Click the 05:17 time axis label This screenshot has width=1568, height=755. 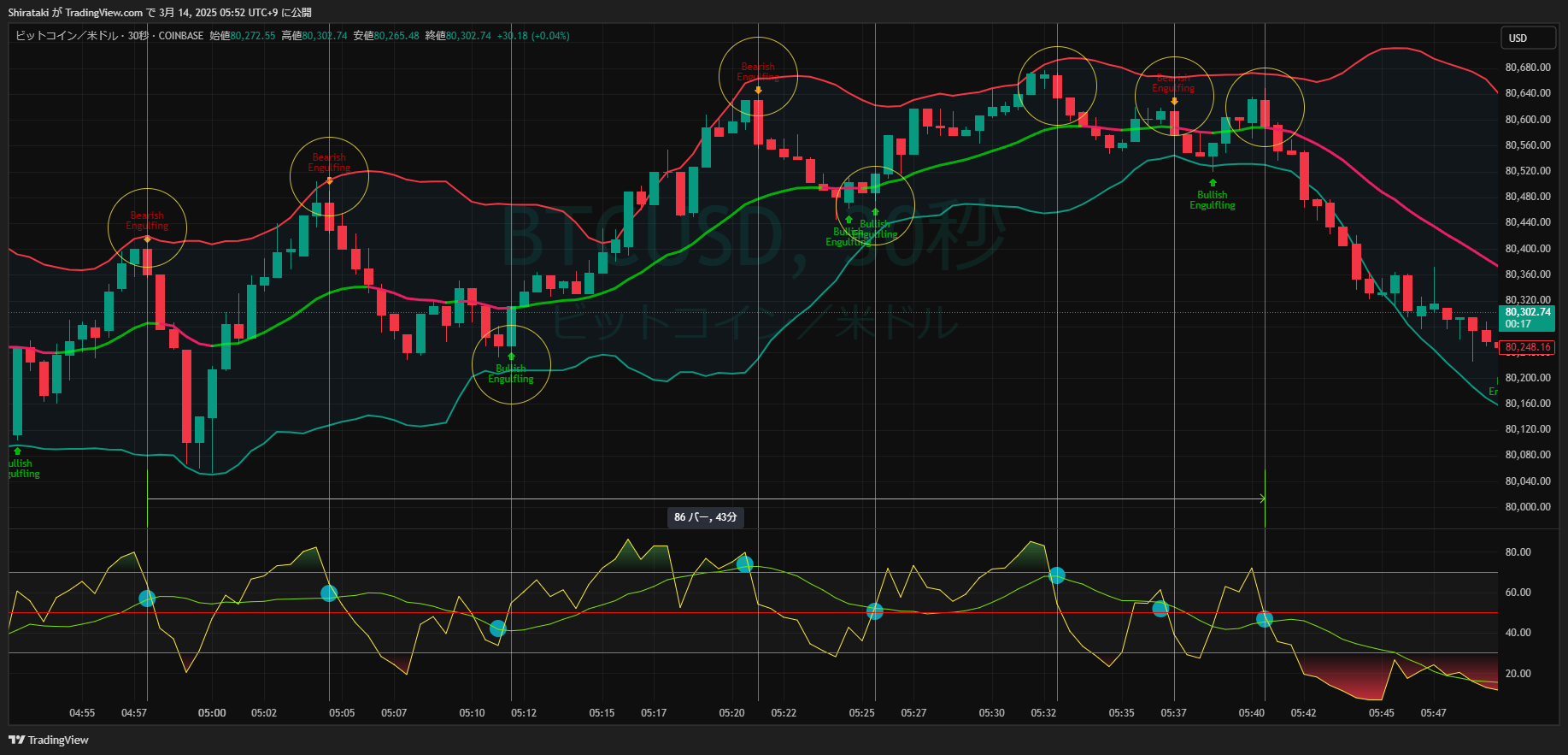click(654, 713)
